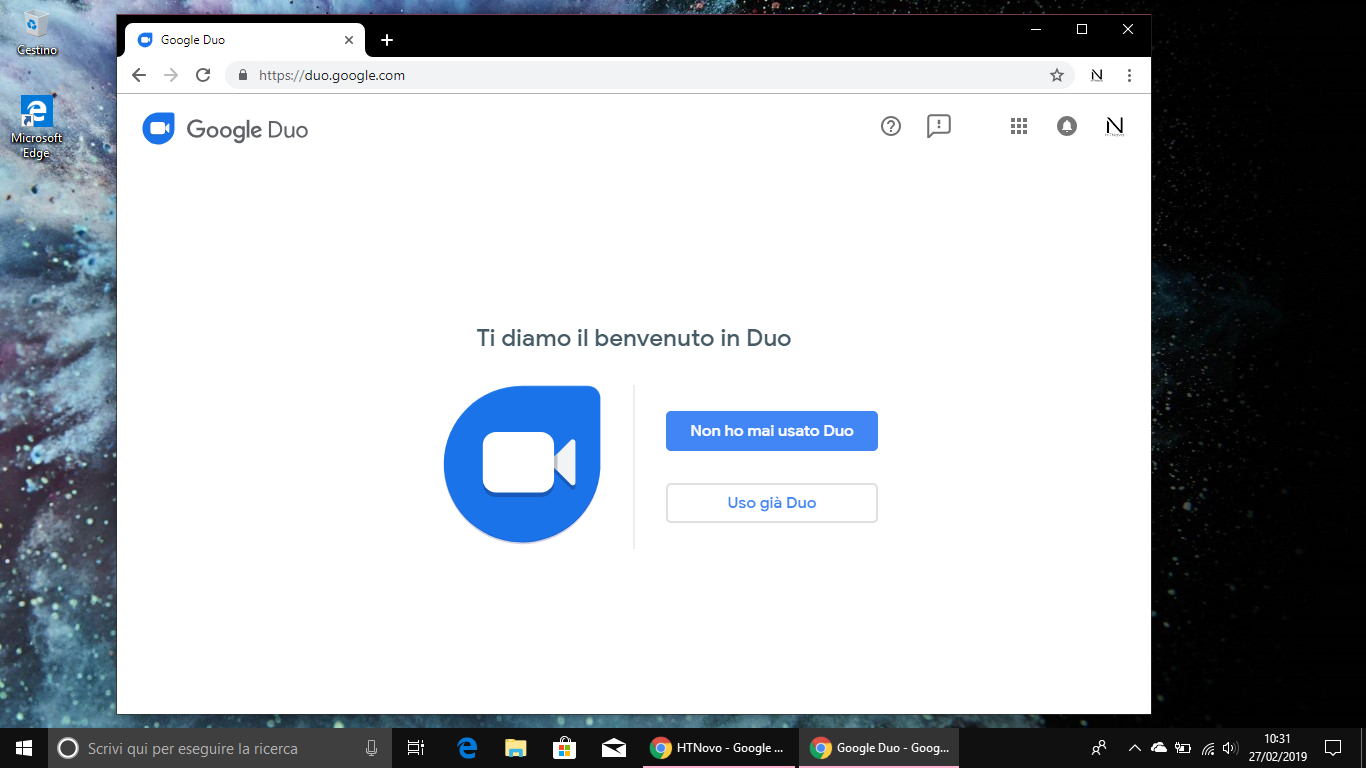Image resolution: width=1366 pixels, height=768 pixels.
Task: Show hidden tray icons chevron
Action: [x=1134, y=748]
